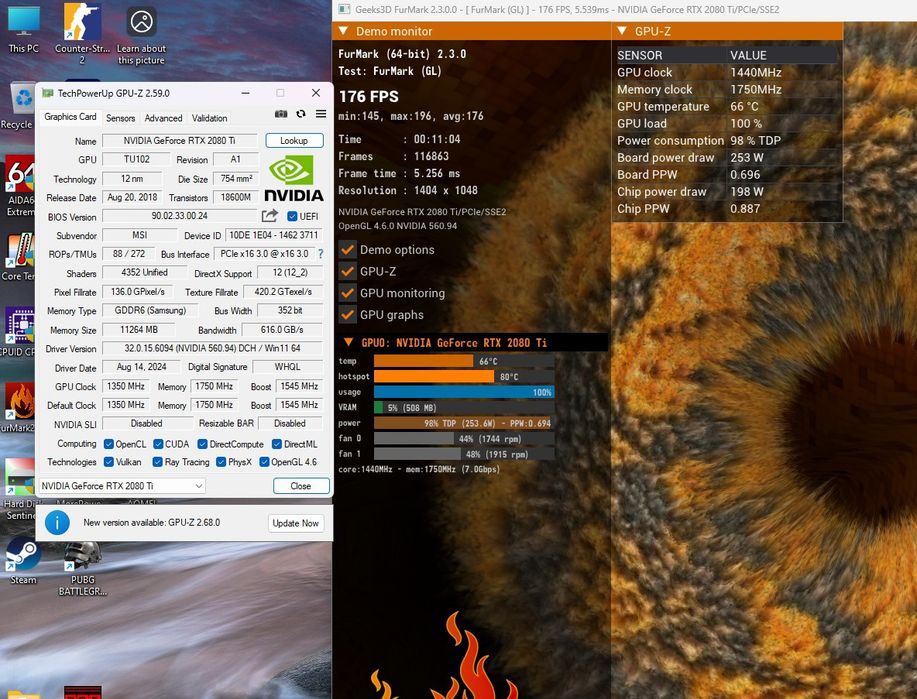The height and width of the screenshot is (699, 917).
Task: Click the Device ID field
Action: (274, 235)
